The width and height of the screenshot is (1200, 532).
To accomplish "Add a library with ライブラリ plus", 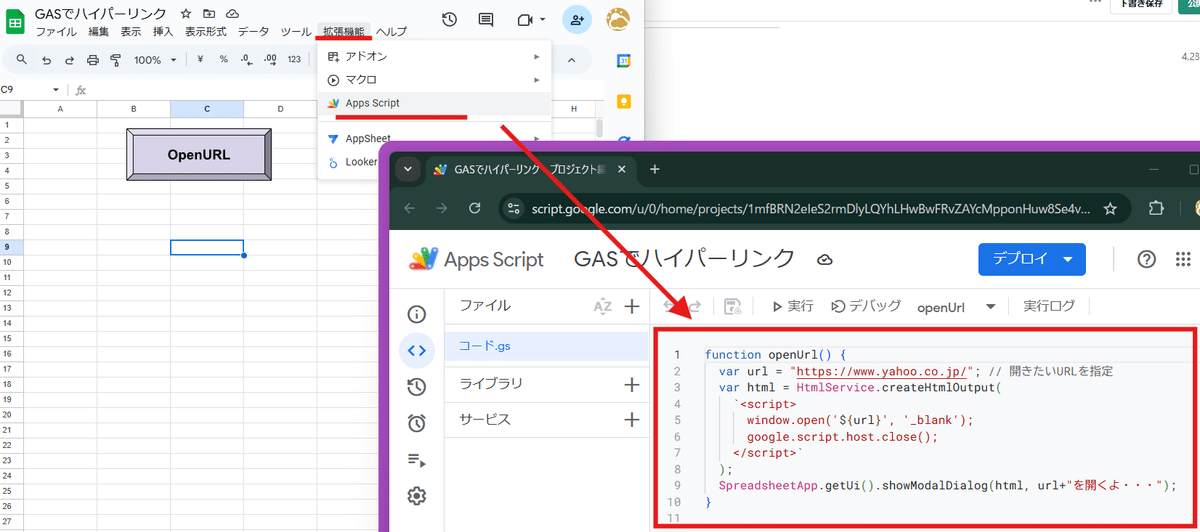I will point(631,384).
